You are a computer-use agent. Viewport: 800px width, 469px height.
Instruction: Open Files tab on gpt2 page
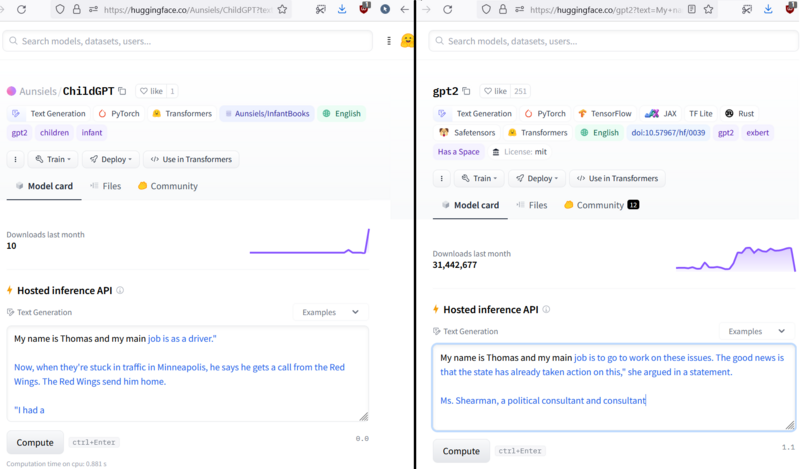pyautogui.click(x=532, y=205)
